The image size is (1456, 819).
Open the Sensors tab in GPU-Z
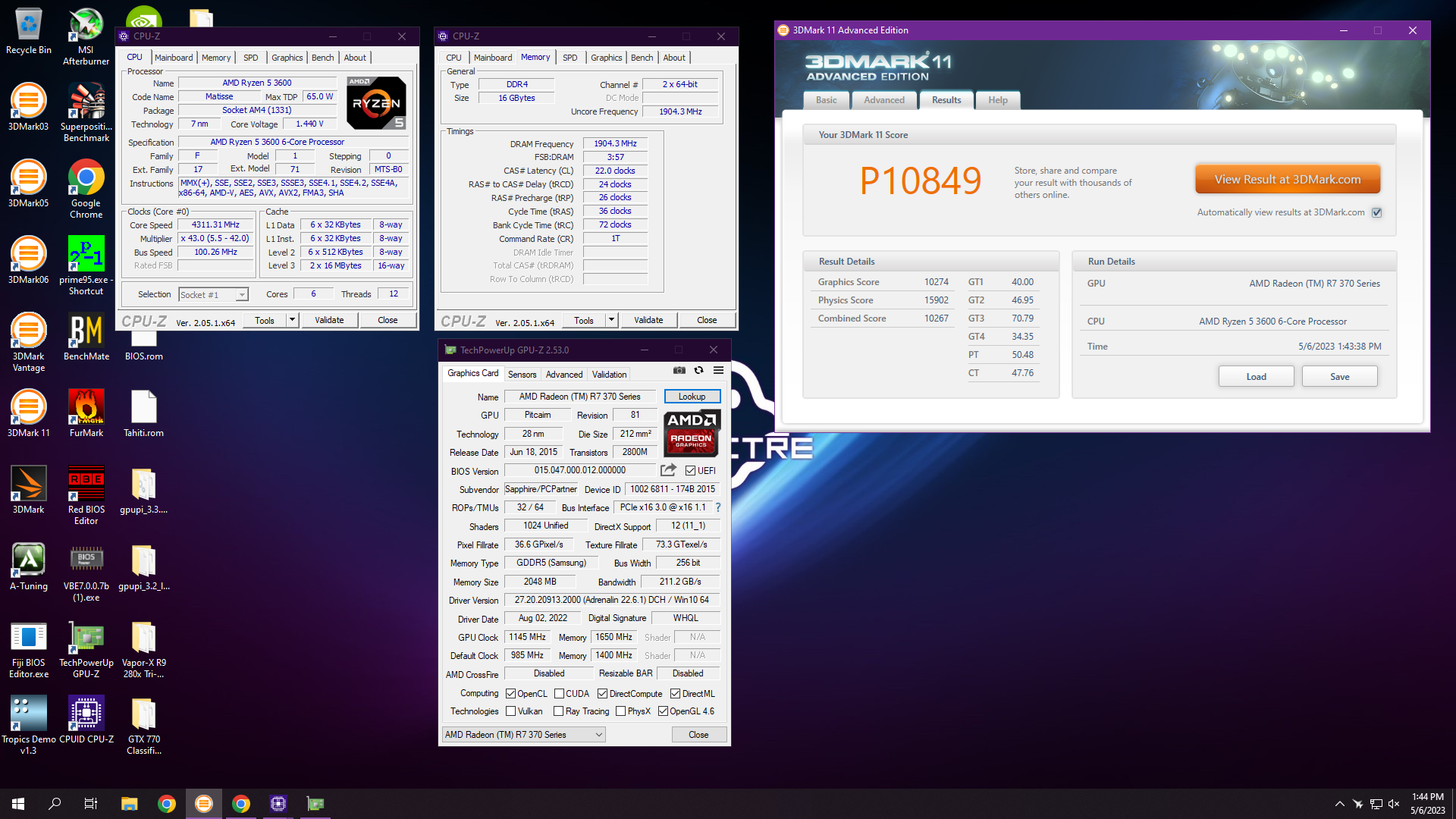[x=522, y=375]
